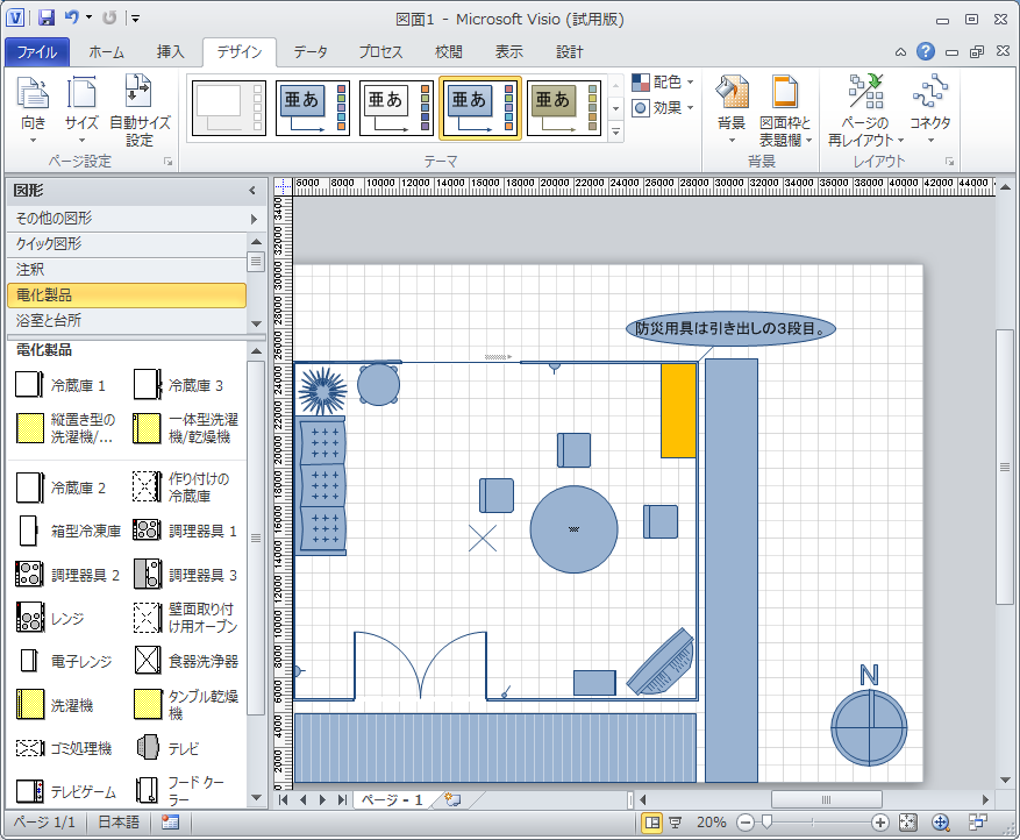
Task: Click the zoom out minus button
Action: [745, 822]
